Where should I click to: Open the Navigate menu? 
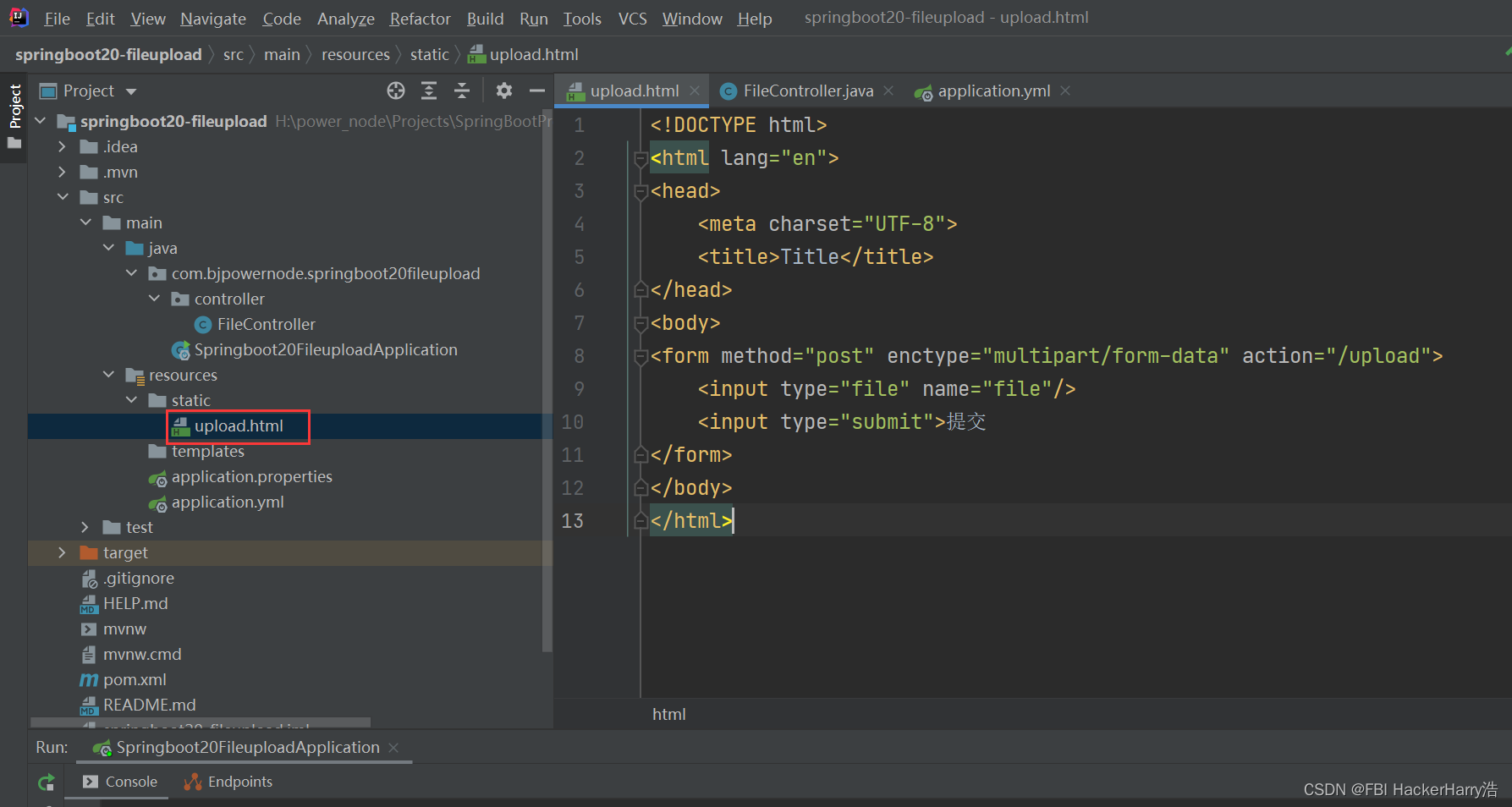point(213,19)
